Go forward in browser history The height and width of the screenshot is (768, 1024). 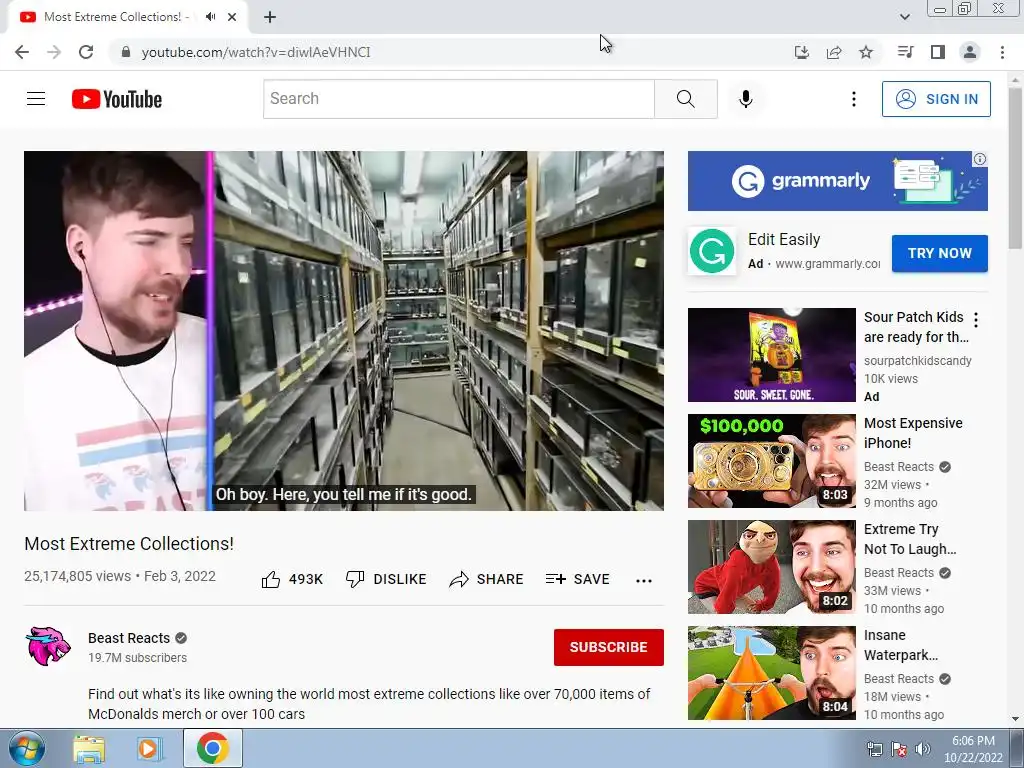(54, 52)
